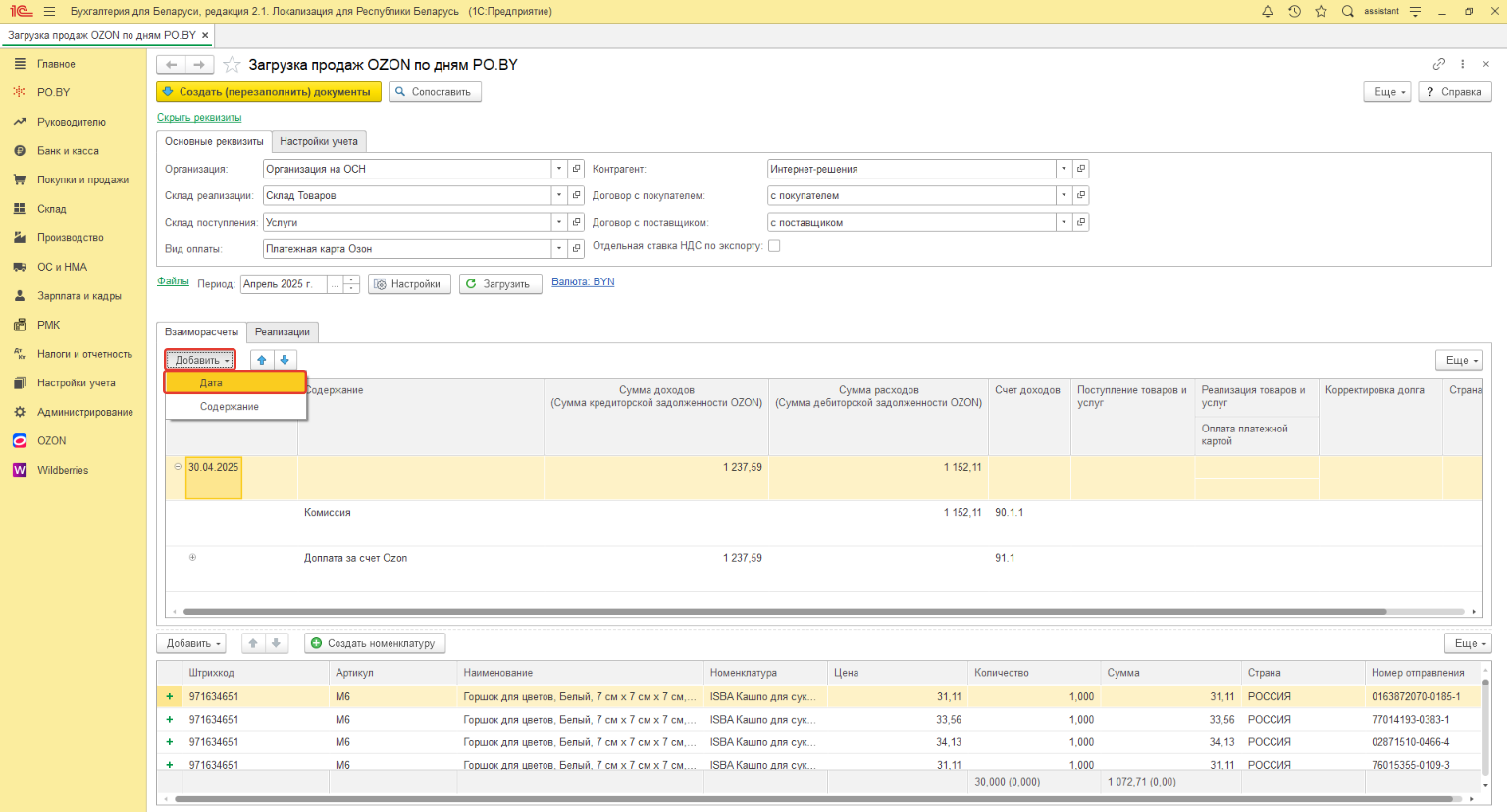Choose Дата from Добавить menu
1507x812 pixels.
[x=235, y=382]
